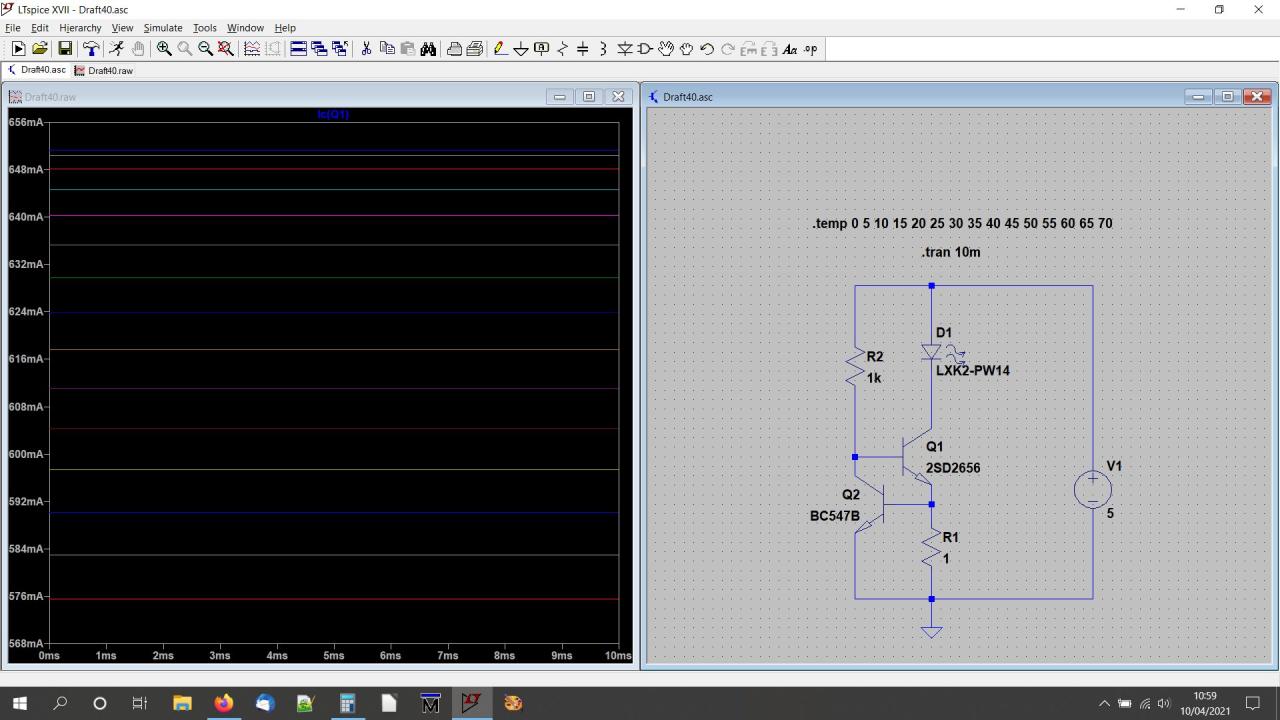Select the resistor placement tool
The image size is (1280, 720).
(x=562, y=49)
